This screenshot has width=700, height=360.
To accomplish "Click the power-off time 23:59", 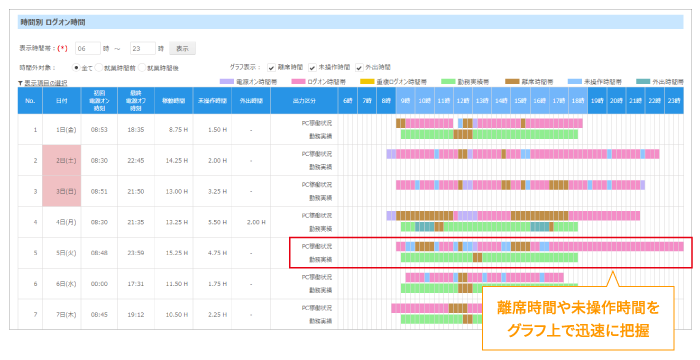I will tap(136, 253).
